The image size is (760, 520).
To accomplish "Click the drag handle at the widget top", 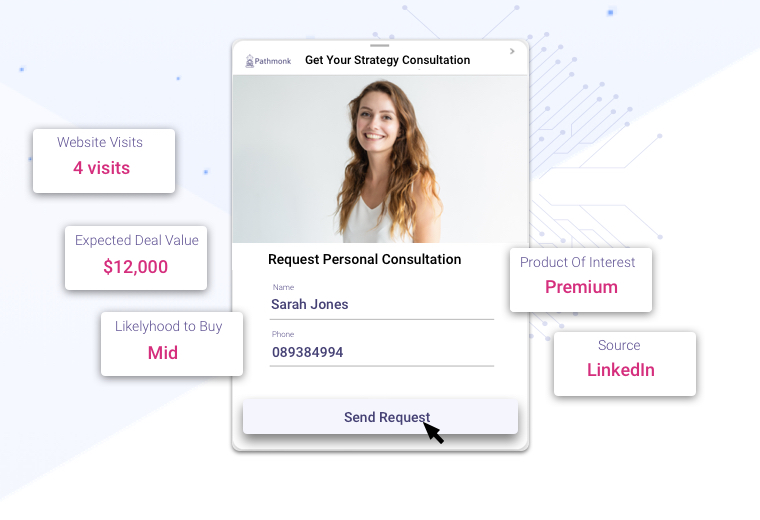I will click(380, 46).
